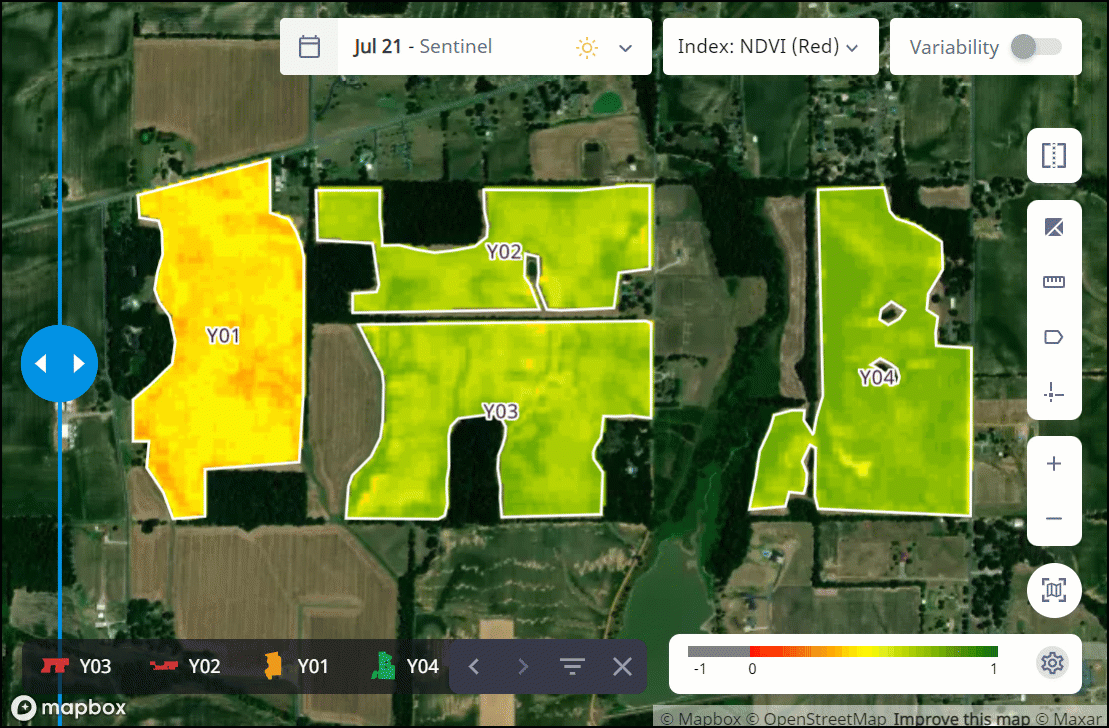Open legend settings gear
1109x728 pixels.
1051,663
